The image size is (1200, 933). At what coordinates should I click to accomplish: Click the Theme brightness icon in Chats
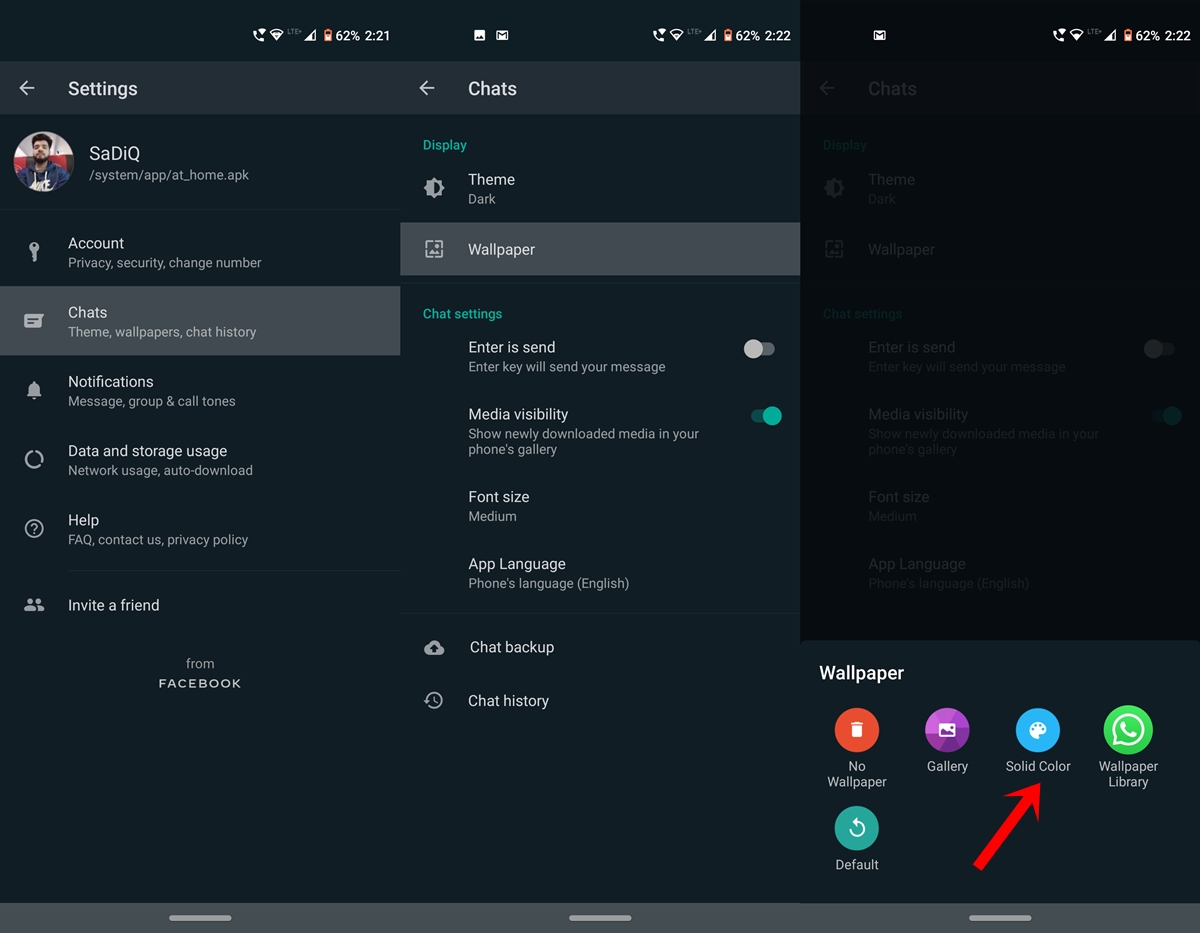point(434,188)
